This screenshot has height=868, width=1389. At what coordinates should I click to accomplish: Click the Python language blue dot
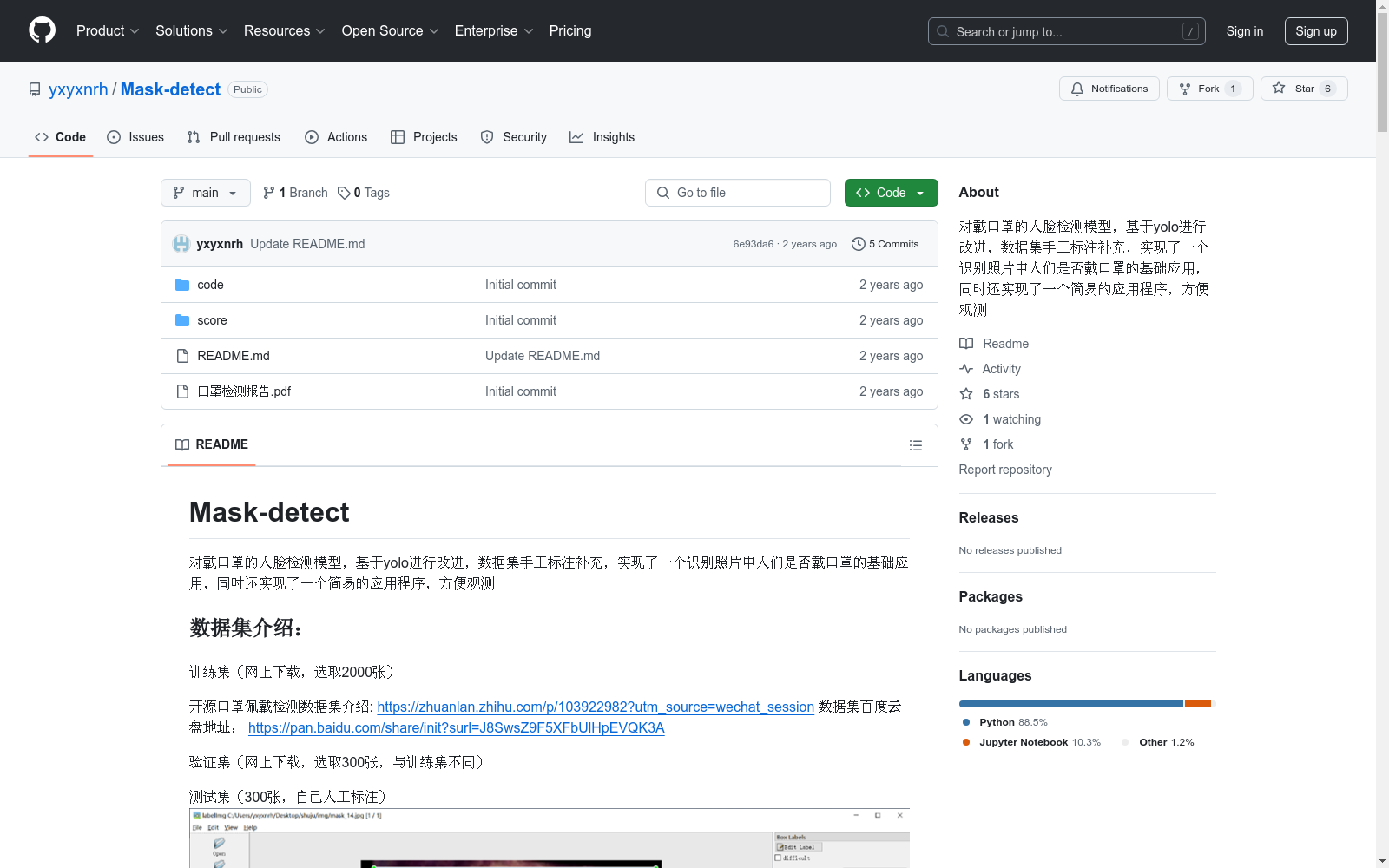[x=966, y=722]
